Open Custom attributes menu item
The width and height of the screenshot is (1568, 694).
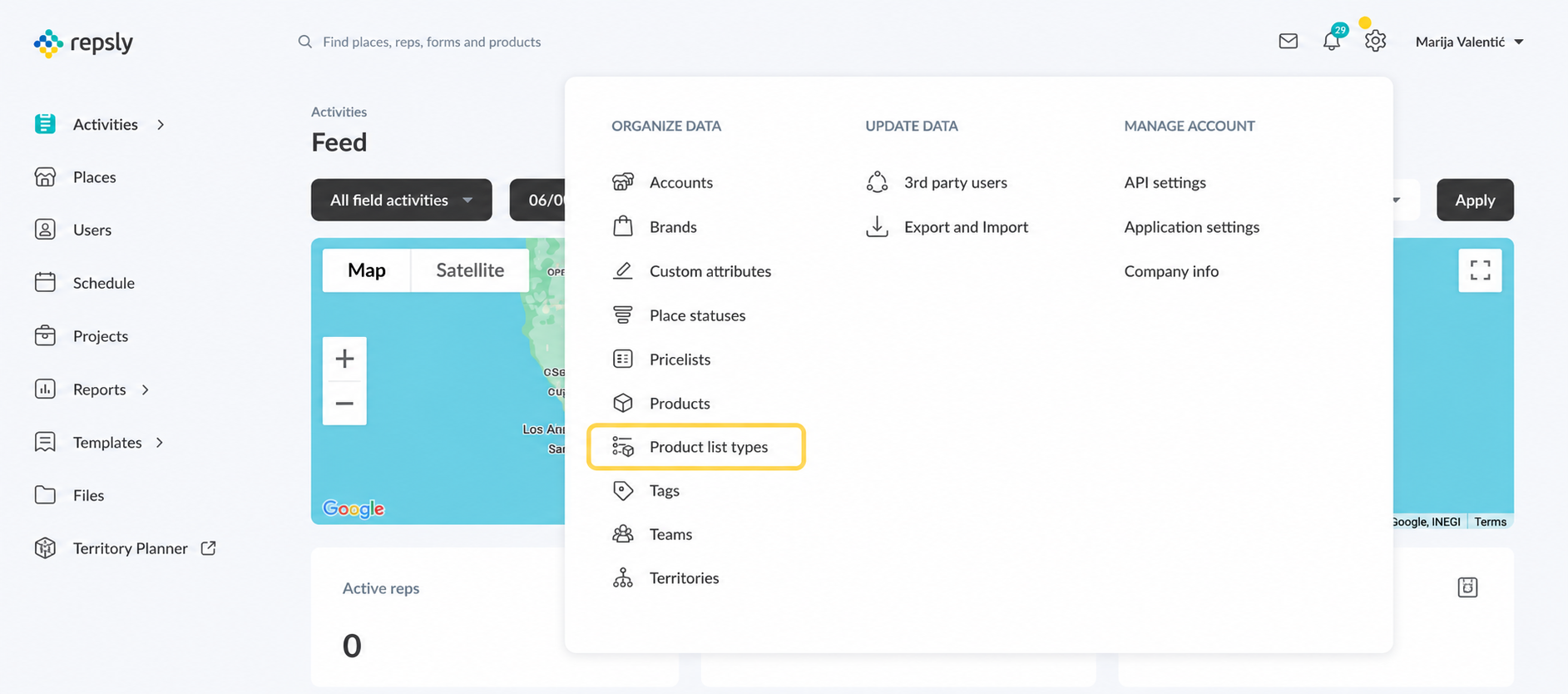coord(710,270)
